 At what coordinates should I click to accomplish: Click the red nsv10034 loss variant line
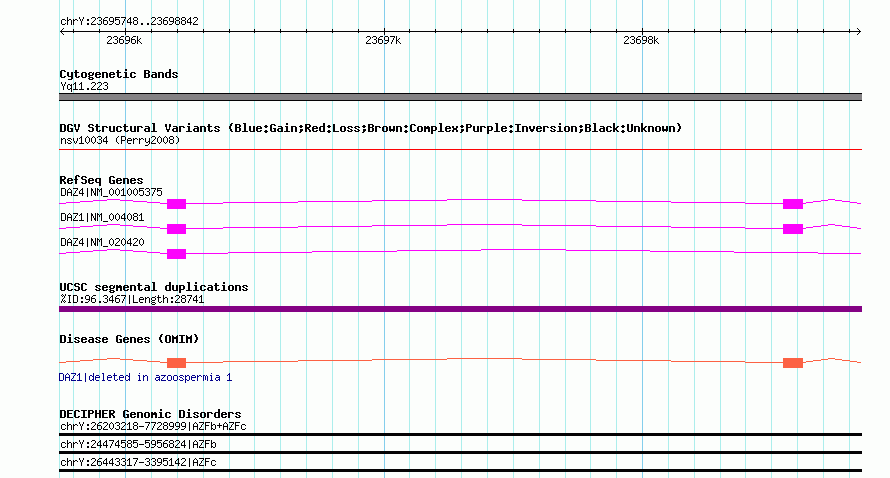[460, 149]
